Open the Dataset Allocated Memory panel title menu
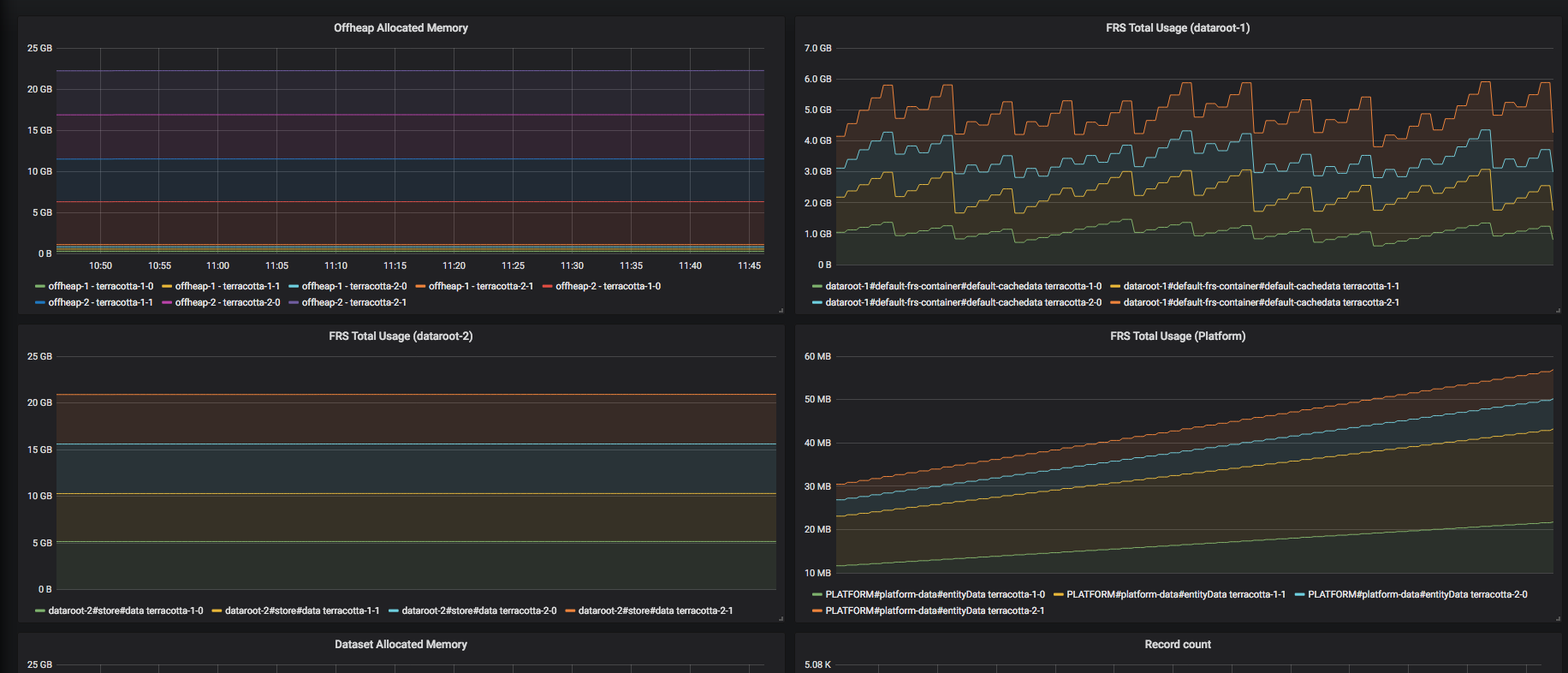This screenshot has height=673, width=1568. pyautogui.click(x=401, y=645)
